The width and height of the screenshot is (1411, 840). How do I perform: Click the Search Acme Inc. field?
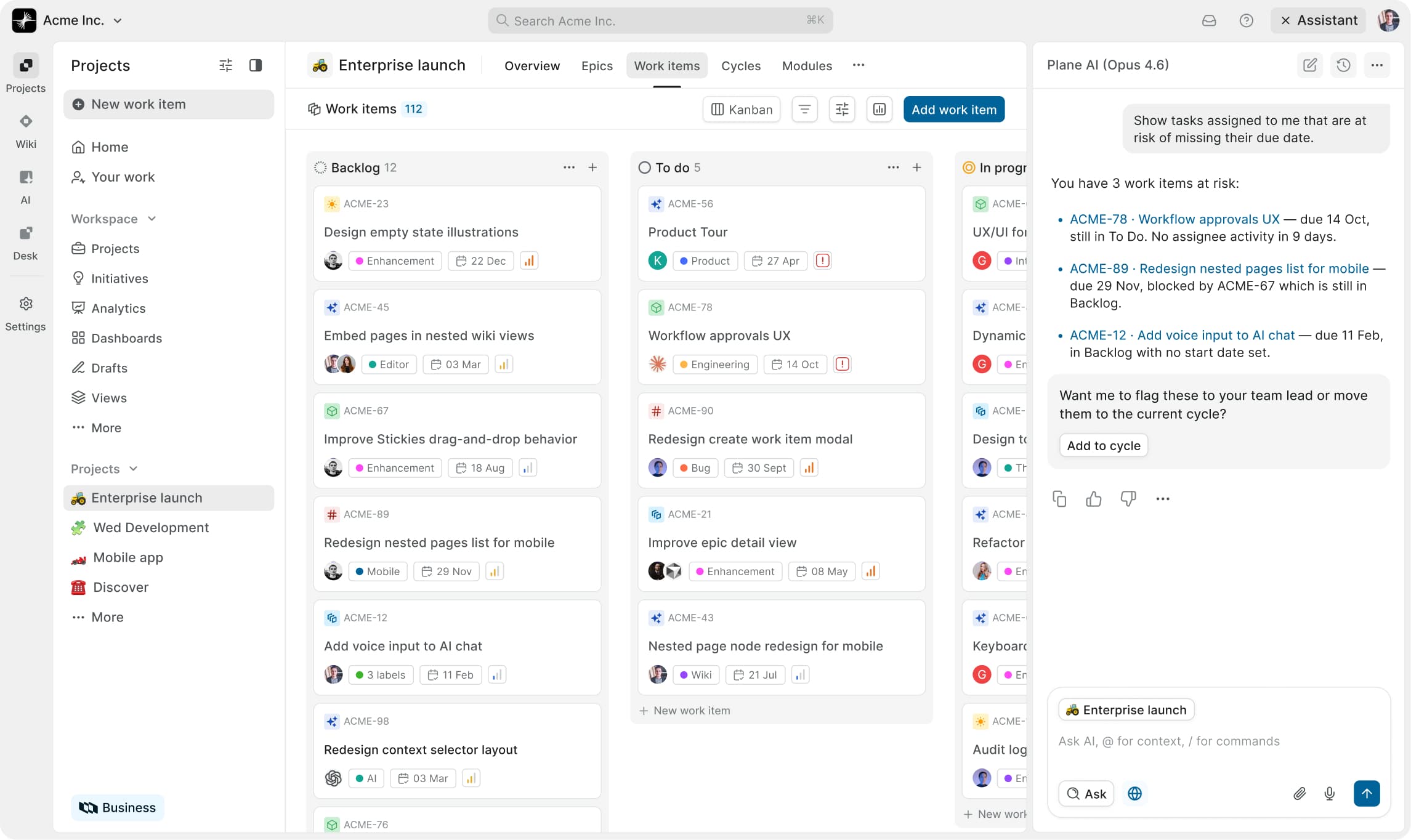(x=660, y=20)
